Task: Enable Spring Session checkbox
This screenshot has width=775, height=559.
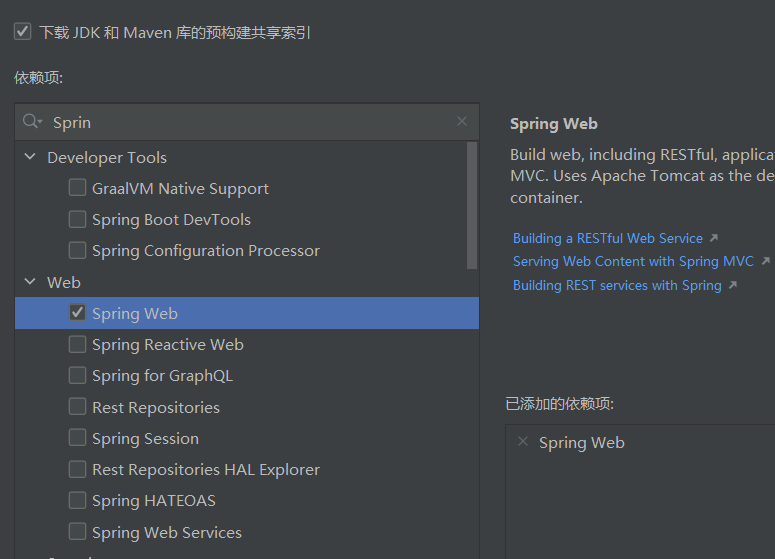Action: [78, 438]
